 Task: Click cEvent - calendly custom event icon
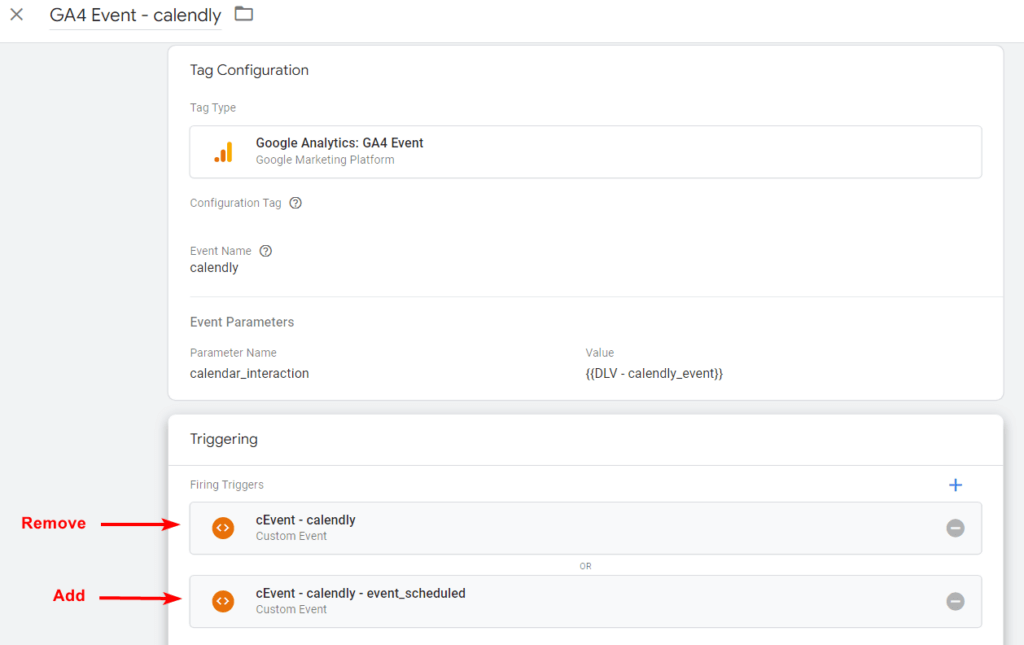pyautogui.click(x=223, y=527)
